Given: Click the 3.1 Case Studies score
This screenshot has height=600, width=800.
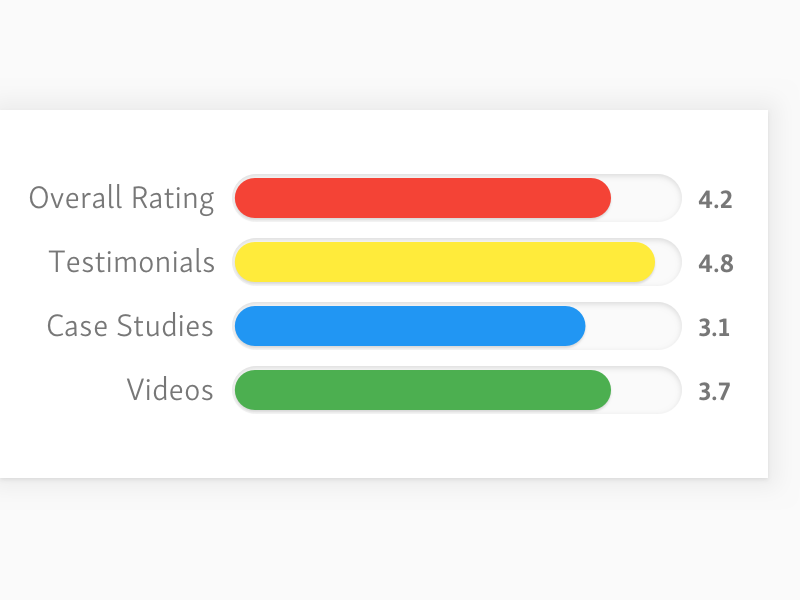Looking at the screenshot, I should 714,328.
